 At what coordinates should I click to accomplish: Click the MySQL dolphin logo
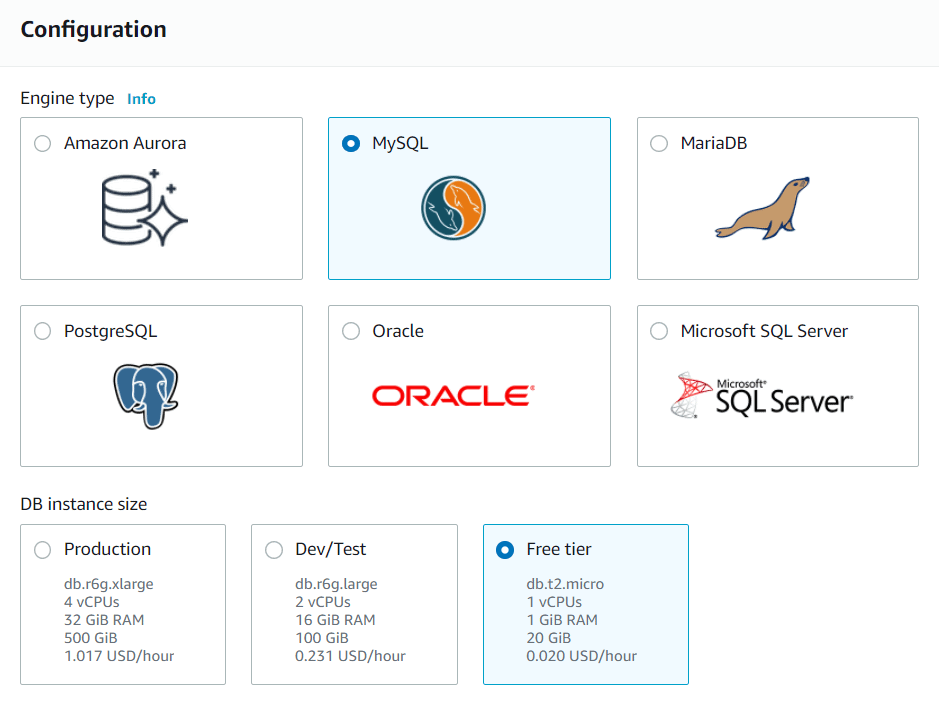point(453,208)
